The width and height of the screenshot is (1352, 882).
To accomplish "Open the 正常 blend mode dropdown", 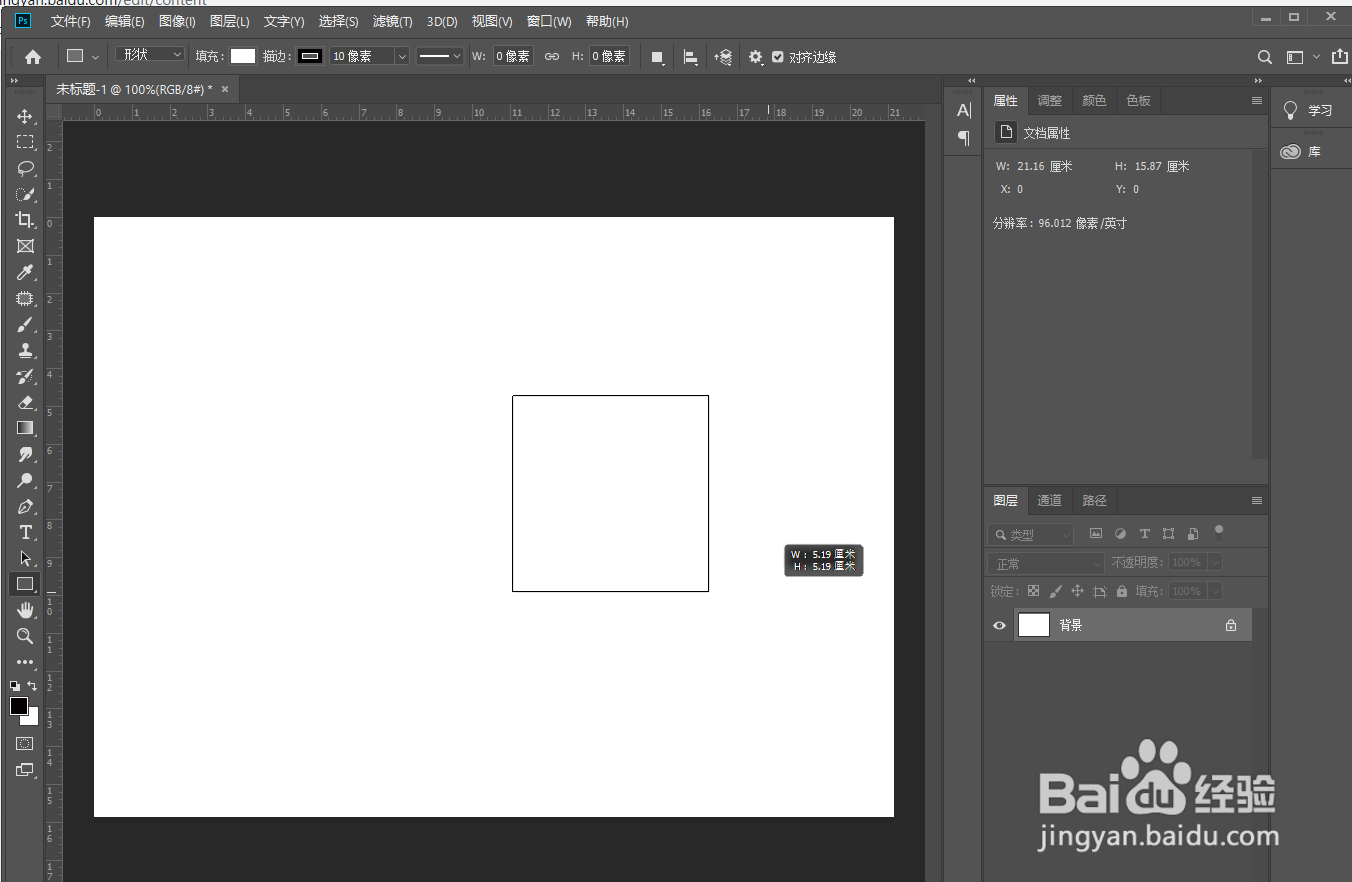I will pos(1046,564).
